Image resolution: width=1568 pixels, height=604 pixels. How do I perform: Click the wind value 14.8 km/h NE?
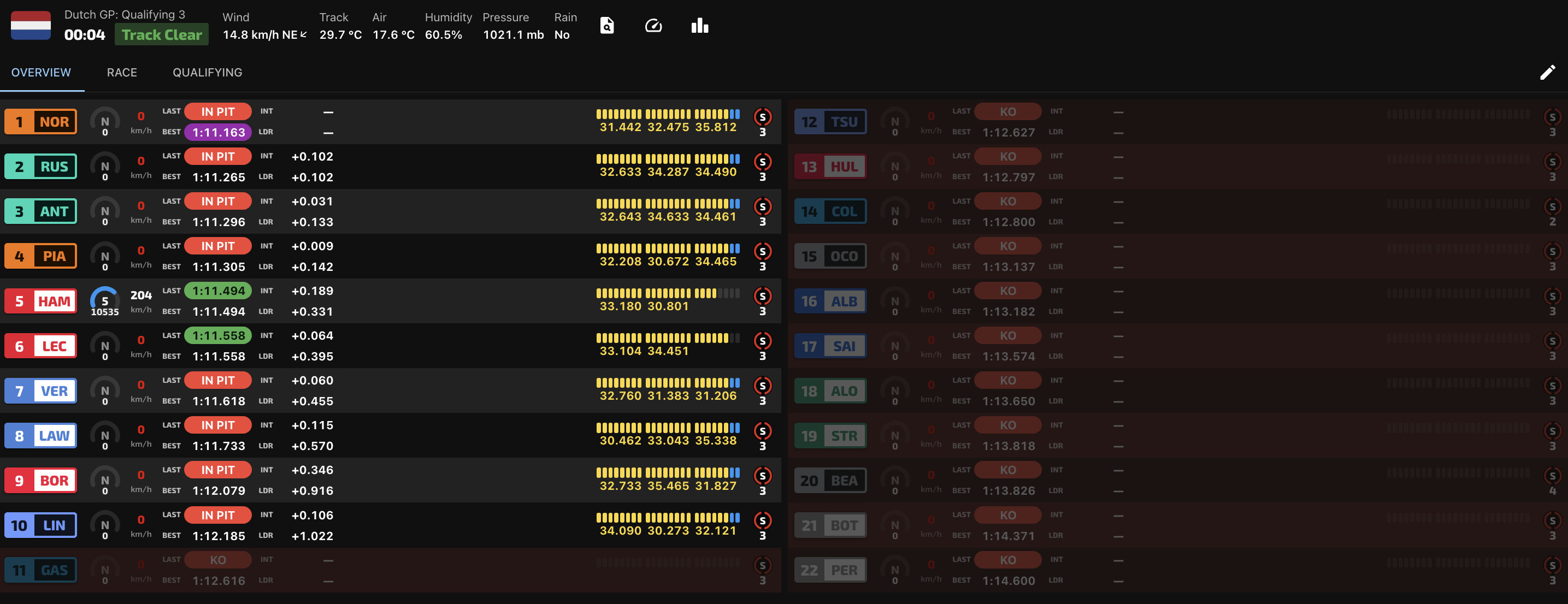pos(260,34)
